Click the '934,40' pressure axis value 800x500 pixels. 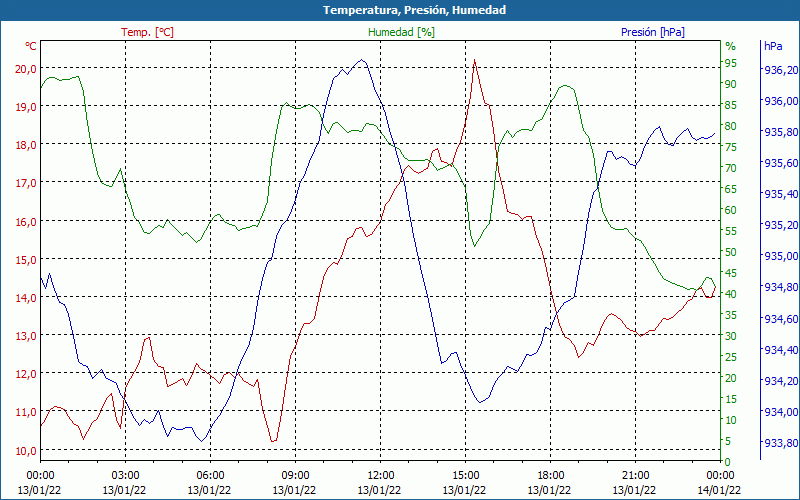(x=782, y=350)
